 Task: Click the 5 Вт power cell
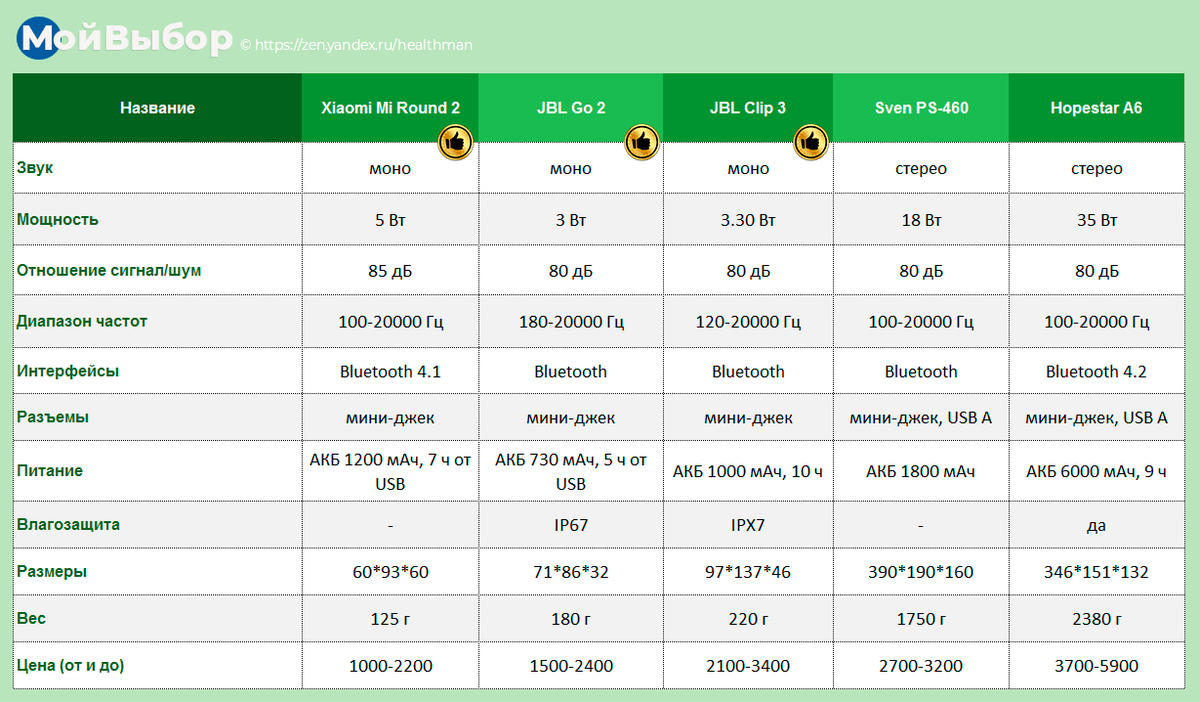pyautogui.click(x=390, y=220)
